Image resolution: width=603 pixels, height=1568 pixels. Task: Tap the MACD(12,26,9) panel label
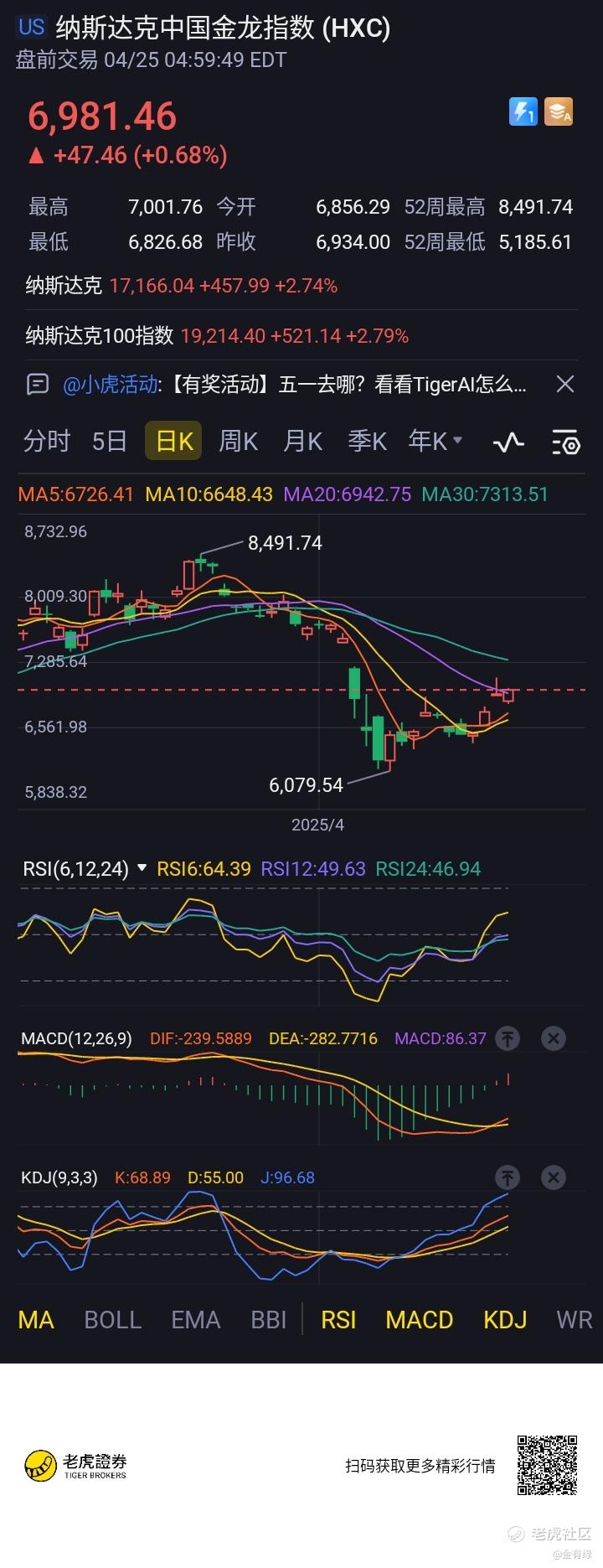tap(76, 1038)
